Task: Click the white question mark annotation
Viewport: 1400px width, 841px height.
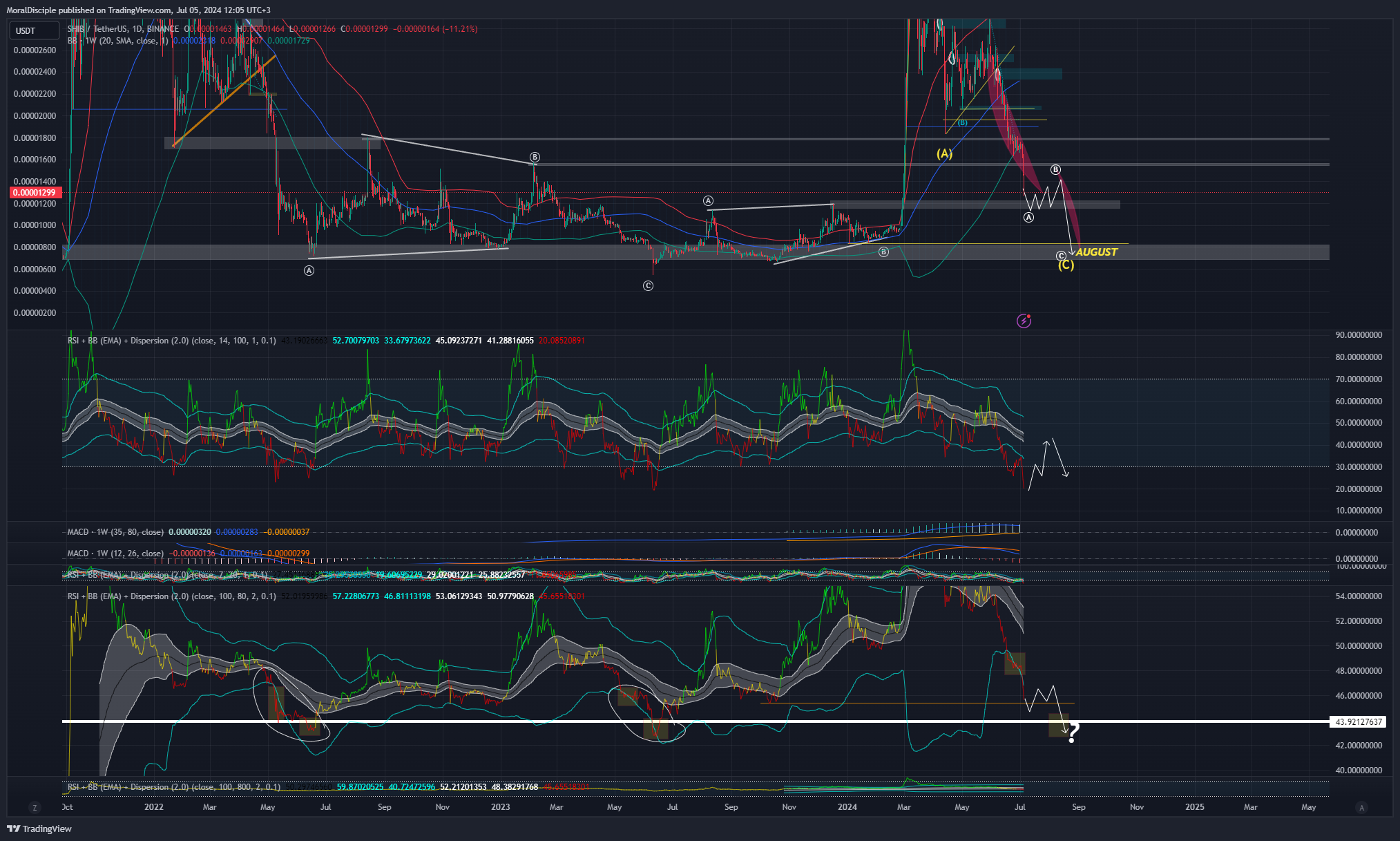Action: [x=1073, y=733]
